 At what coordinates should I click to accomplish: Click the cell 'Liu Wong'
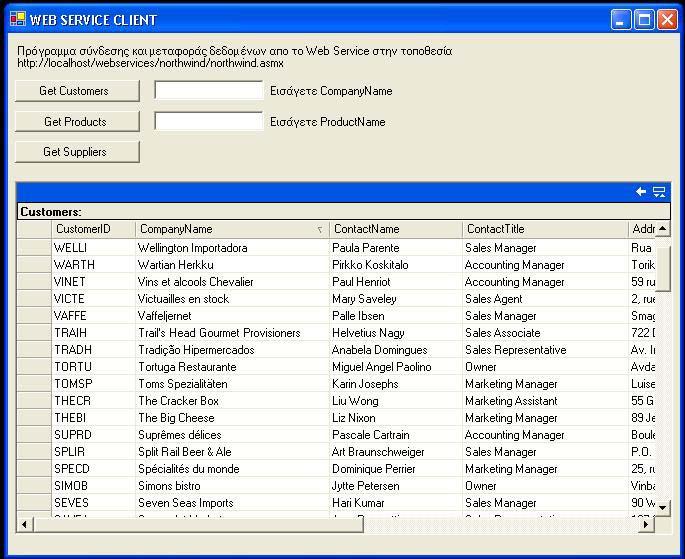point(396,401)
